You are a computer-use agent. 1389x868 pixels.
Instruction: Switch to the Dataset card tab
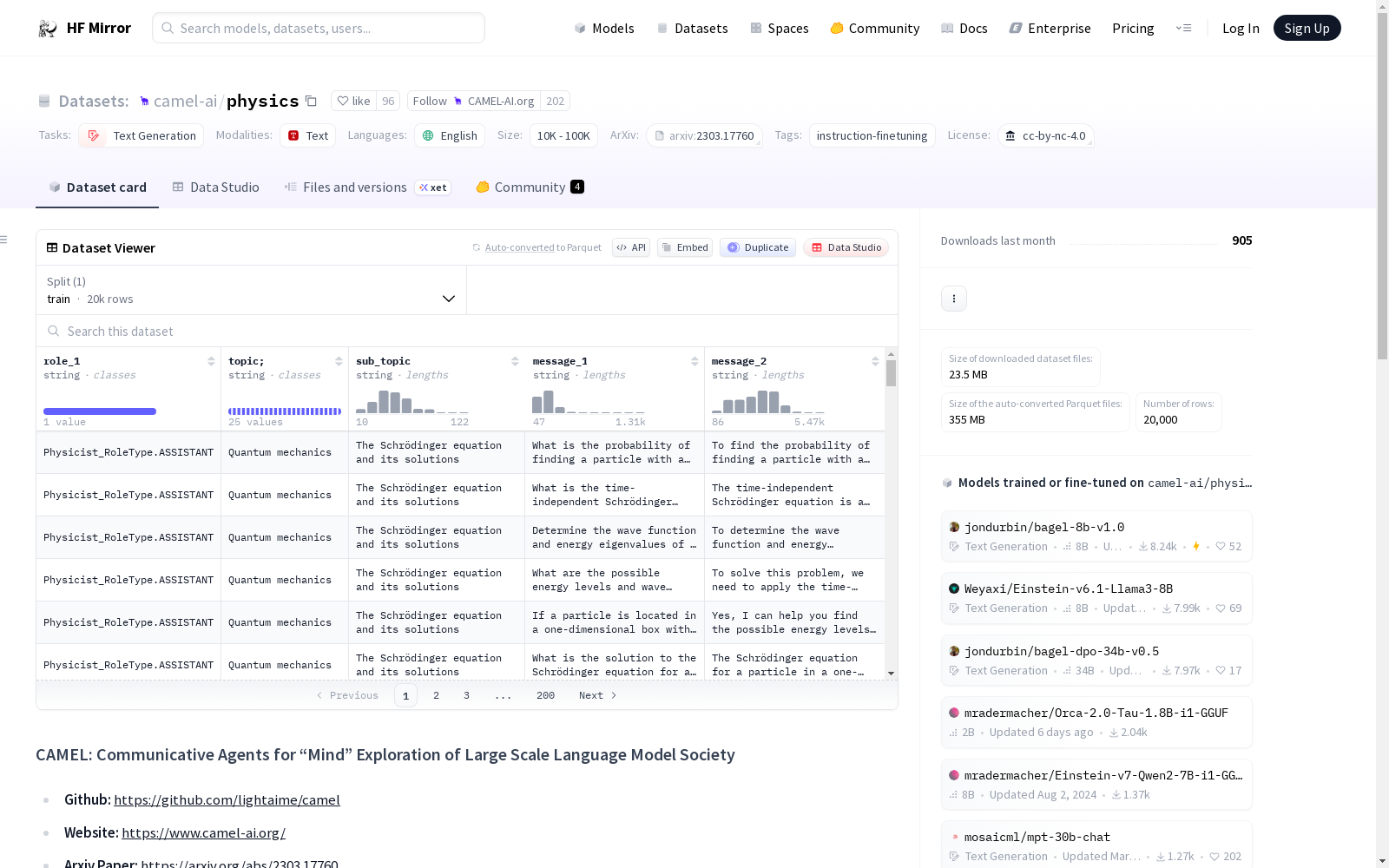(97, 187)
